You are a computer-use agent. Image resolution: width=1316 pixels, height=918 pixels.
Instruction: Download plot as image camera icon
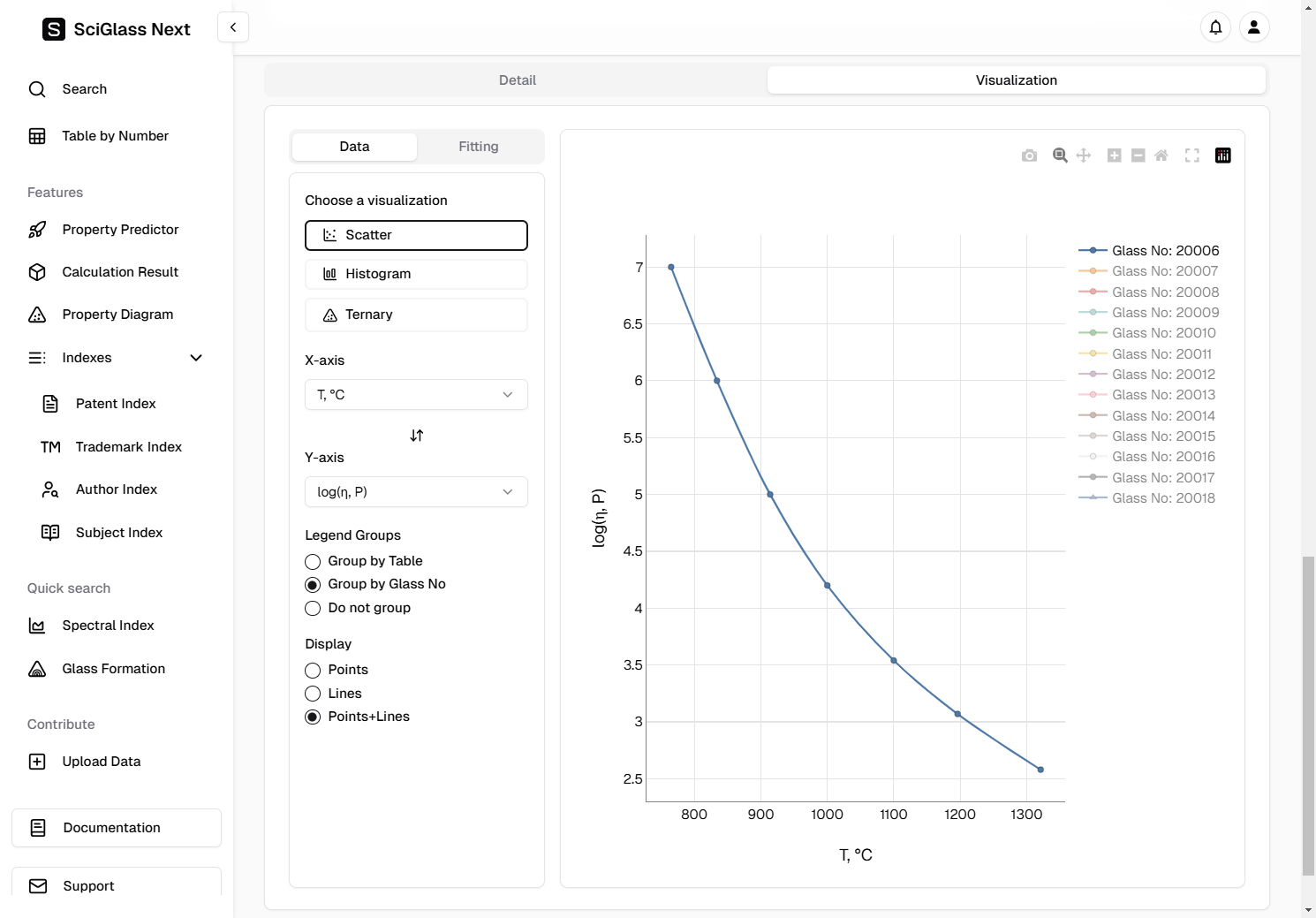[x=1029, y=156]
